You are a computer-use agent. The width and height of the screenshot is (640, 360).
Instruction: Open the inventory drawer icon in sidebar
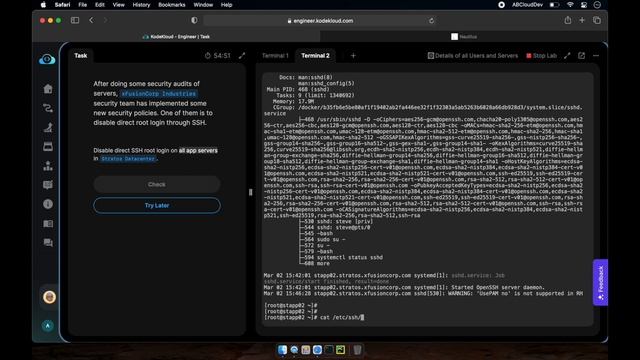point(48,147)
